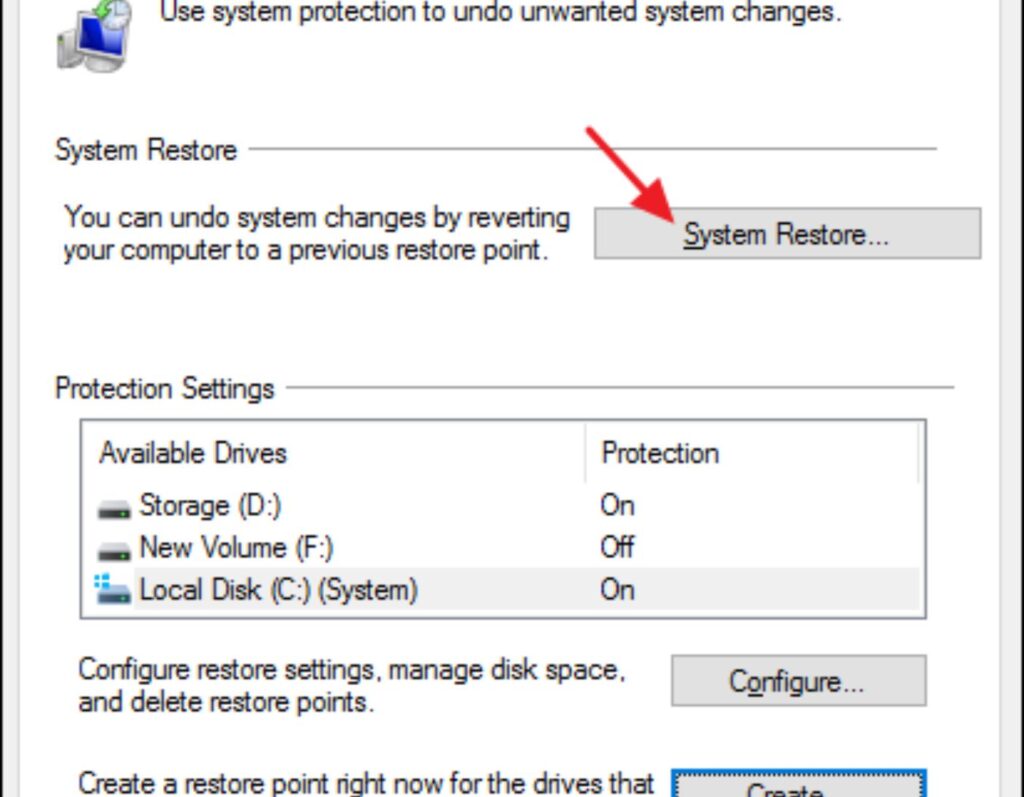Click the Create restore point button
The width and height of the screenshot is (1024, 797).
(x=798, y=784)
